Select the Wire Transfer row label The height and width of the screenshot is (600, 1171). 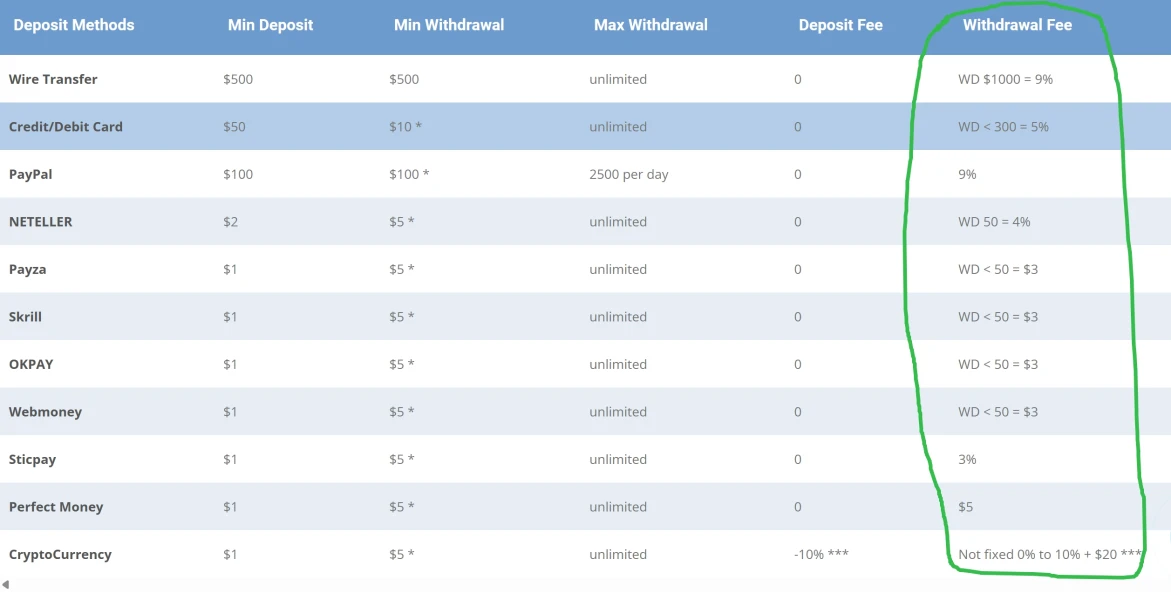coord(53,79)
